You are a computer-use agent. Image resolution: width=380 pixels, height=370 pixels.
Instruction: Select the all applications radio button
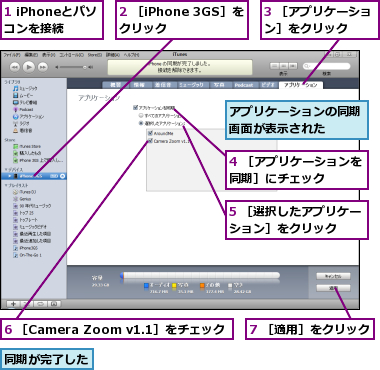coord(141,116)
